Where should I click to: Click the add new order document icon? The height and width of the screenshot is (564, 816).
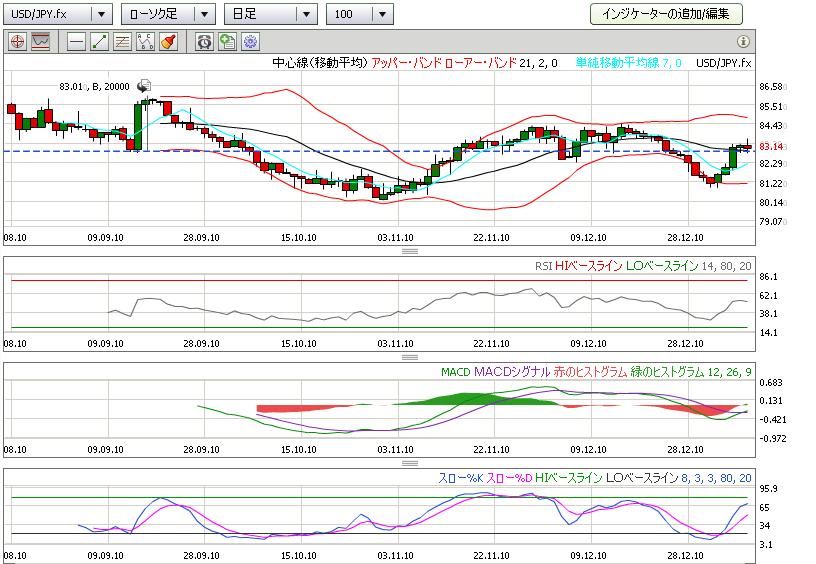coord(227,42)
